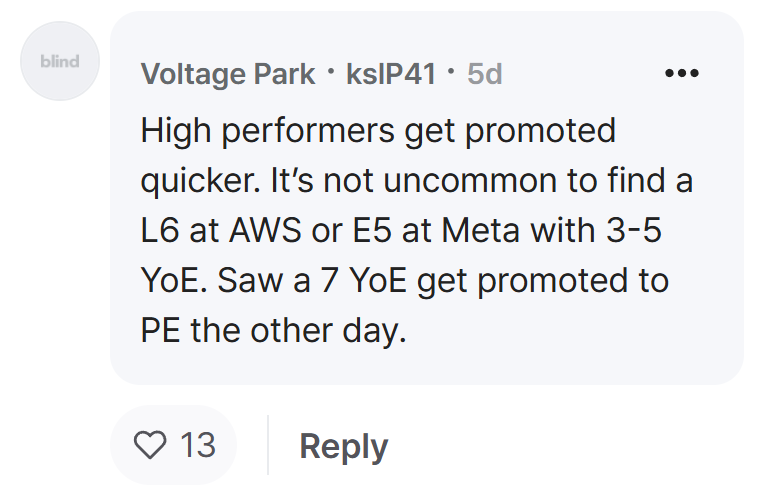
Task: Click the 13 likes count
Action: point(198,445)
